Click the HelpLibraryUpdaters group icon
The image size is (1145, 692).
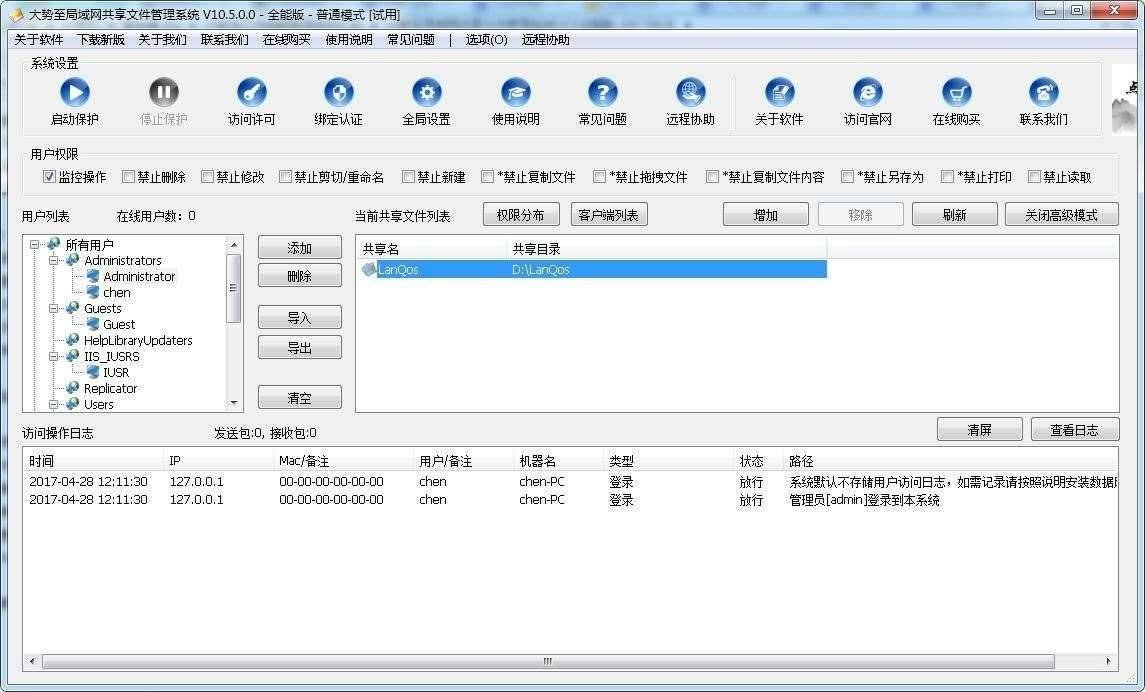point(72,340)
